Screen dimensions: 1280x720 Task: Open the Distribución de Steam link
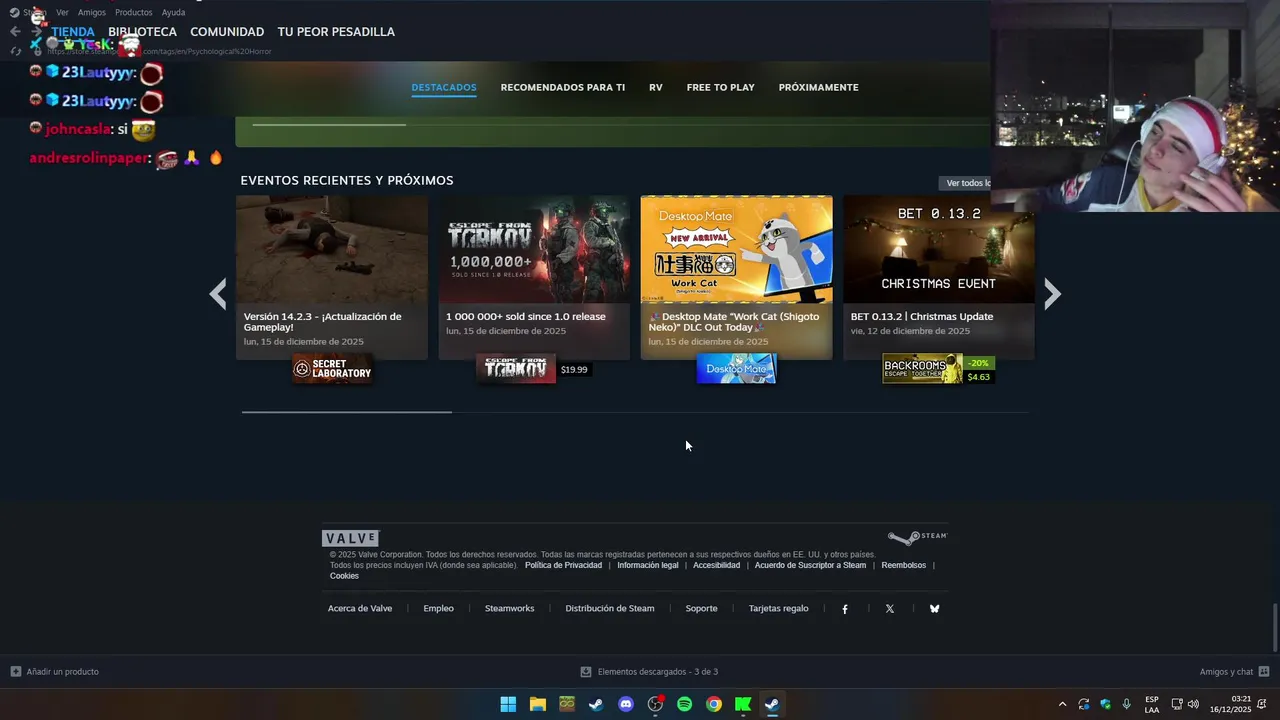(x=610, y=608)
